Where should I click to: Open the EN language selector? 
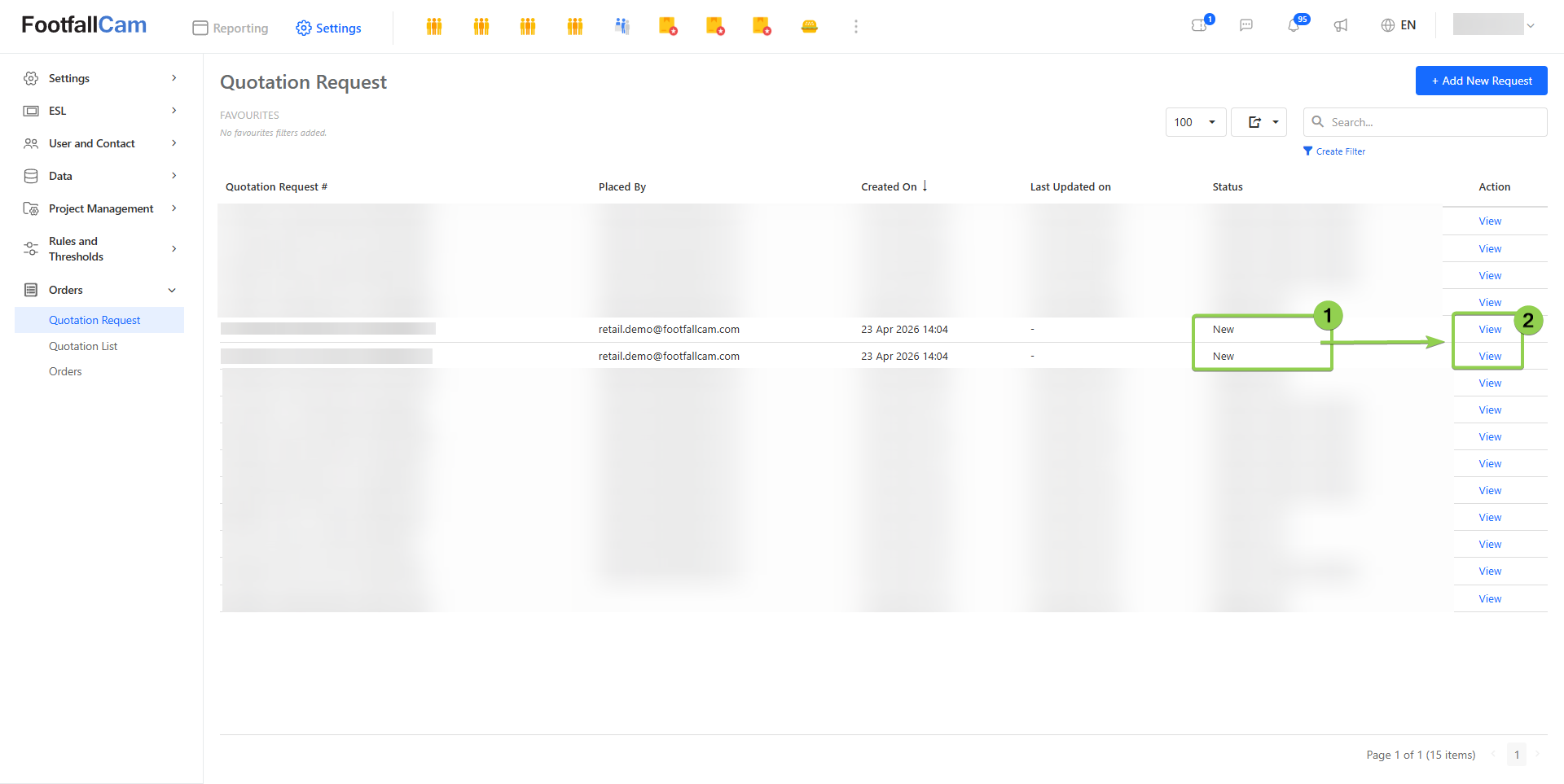coord(1399,25)
